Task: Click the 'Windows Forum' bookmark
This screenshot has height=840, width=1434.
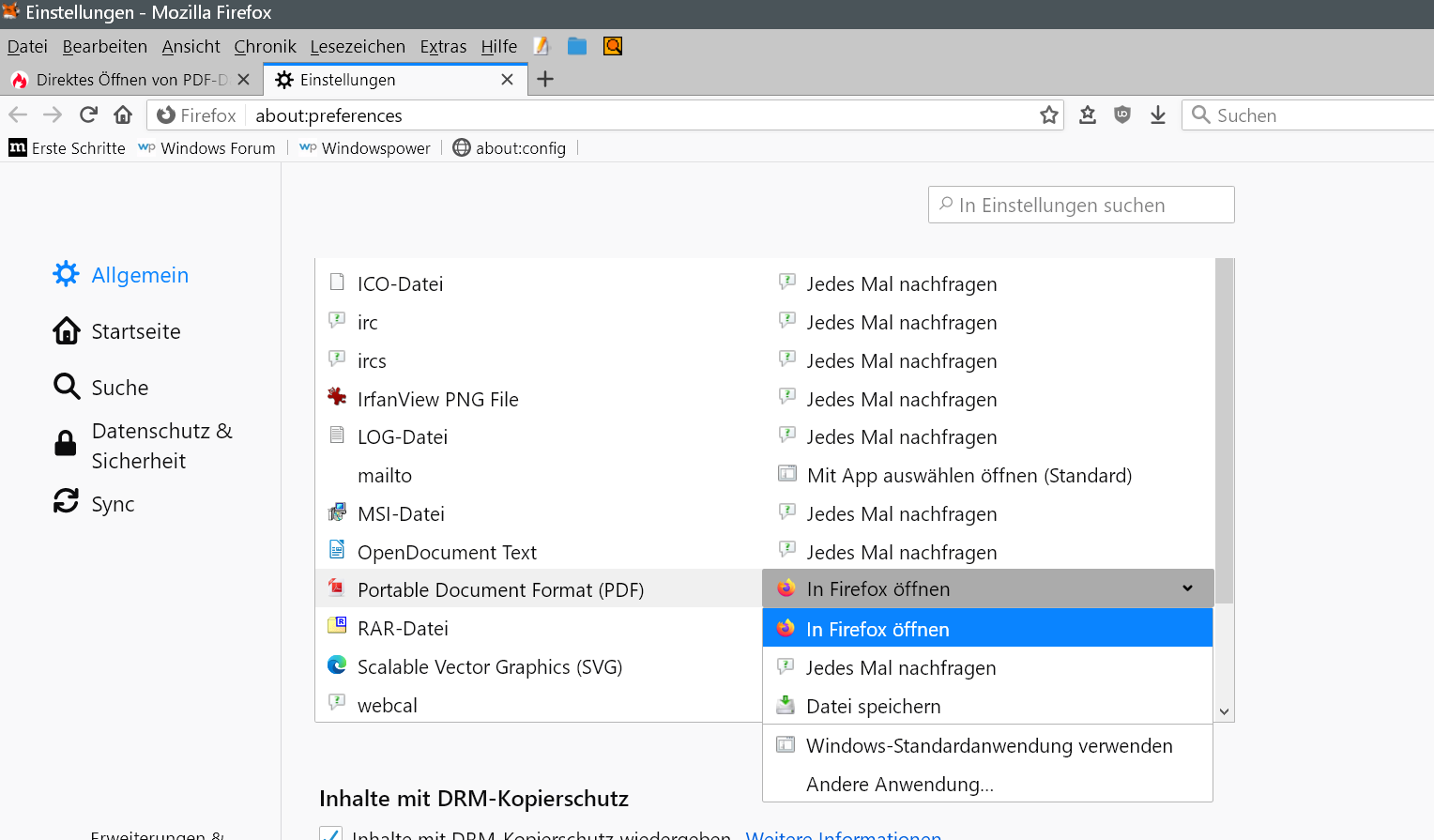Action: [x=217, y=148]
